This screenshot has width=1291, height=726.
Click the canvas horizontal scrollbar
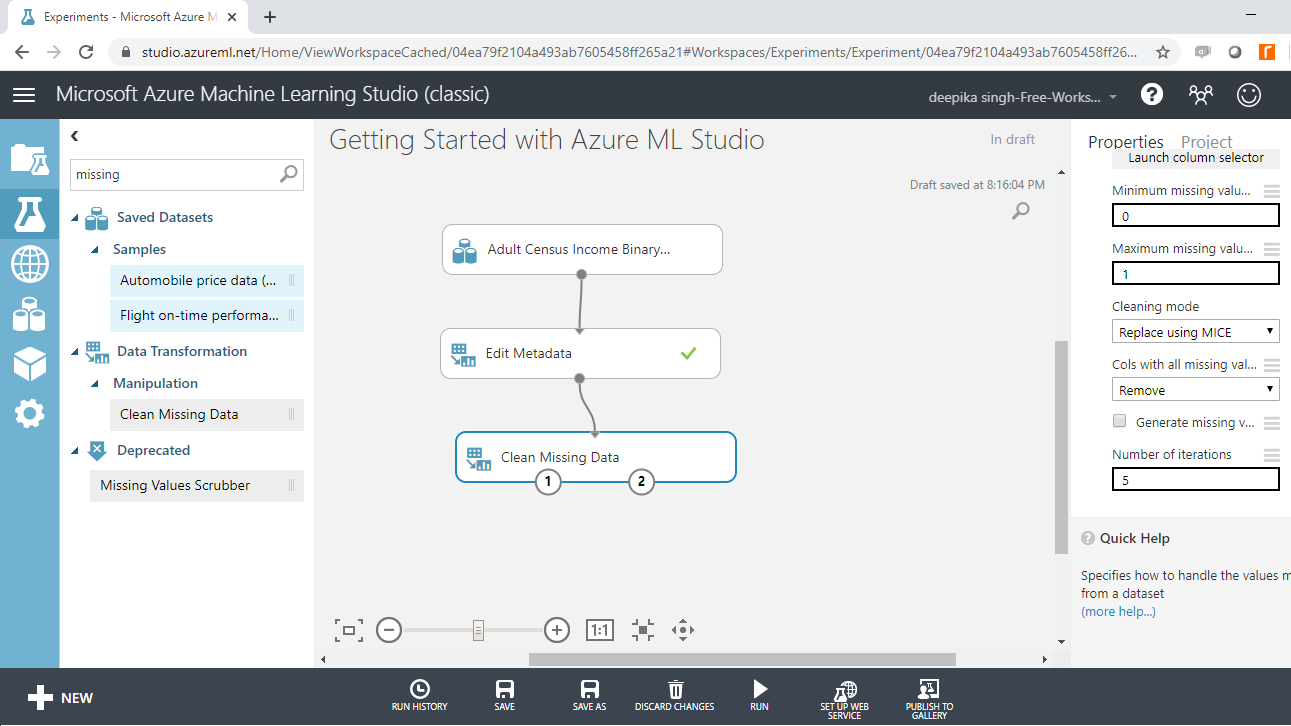coord(742,659)
